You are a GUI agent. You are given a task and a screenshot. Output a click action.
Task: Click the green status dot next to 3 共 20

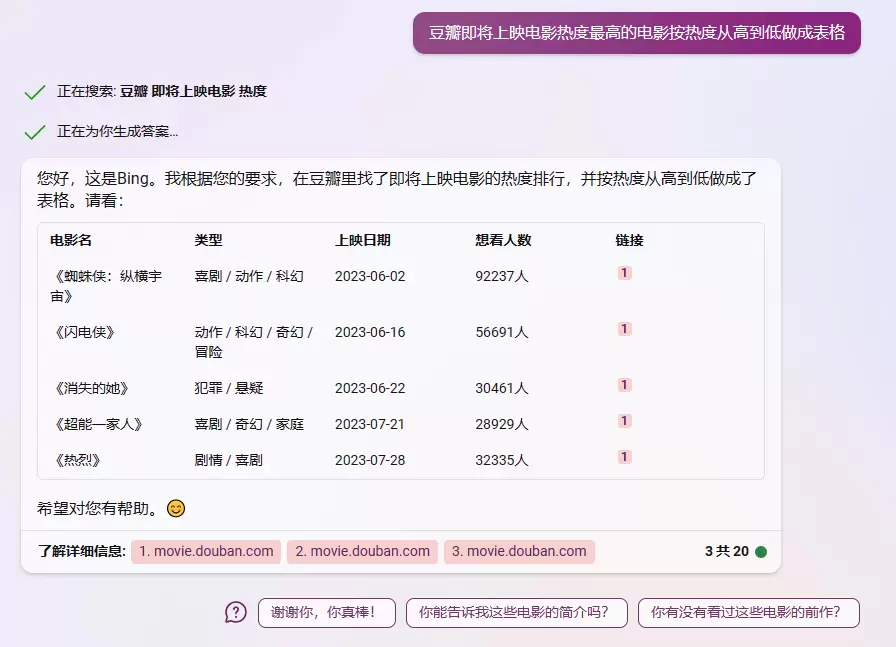pos(761,552)
